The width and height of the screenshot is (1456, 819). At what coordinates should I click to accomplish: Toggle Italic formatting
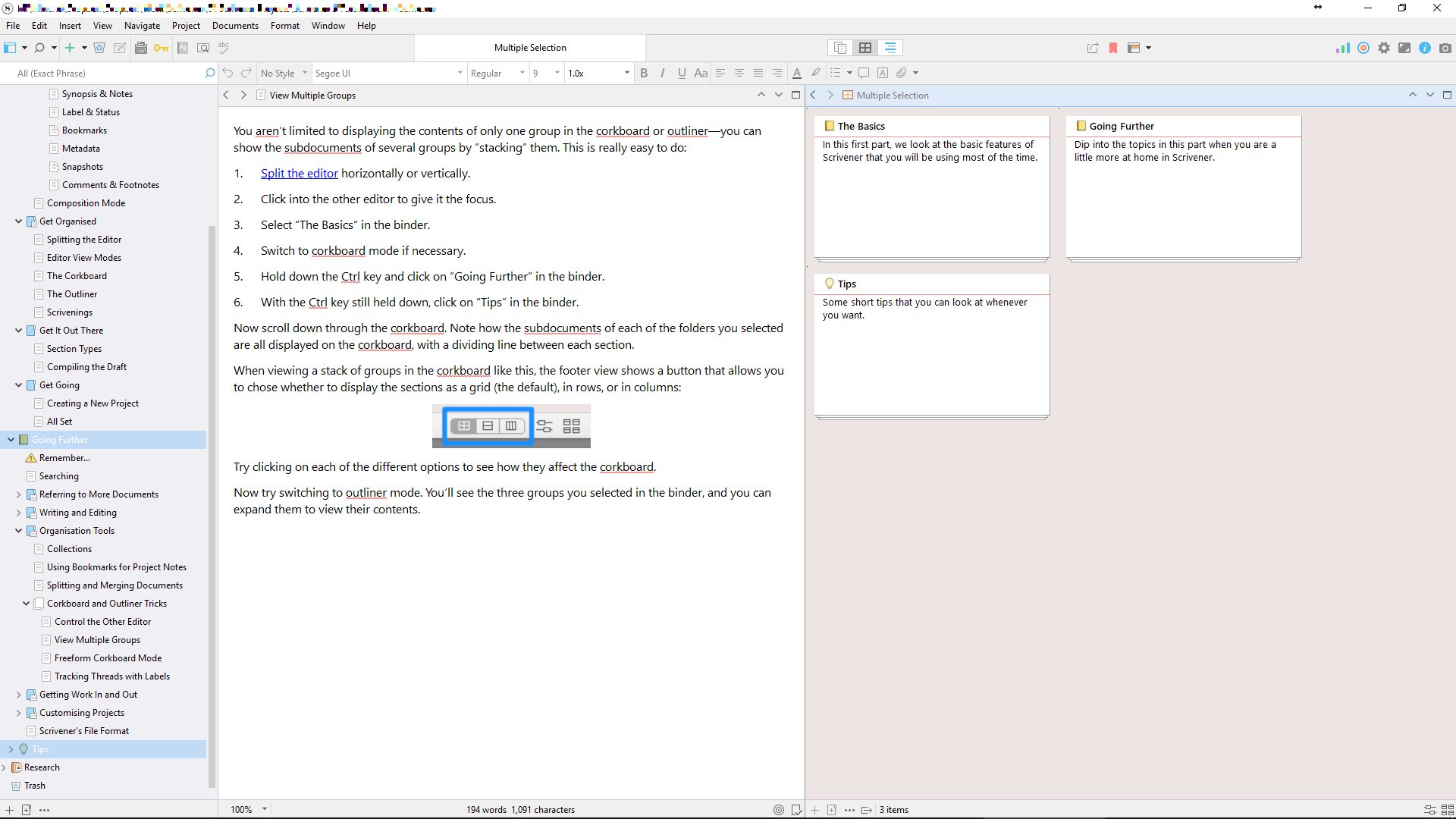tap(663, 73)
